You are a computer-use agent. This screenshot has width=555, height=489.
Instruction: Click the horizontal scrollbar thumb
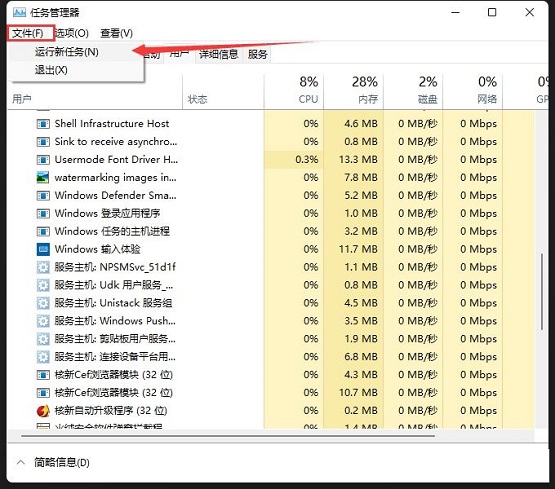(228, 436)
